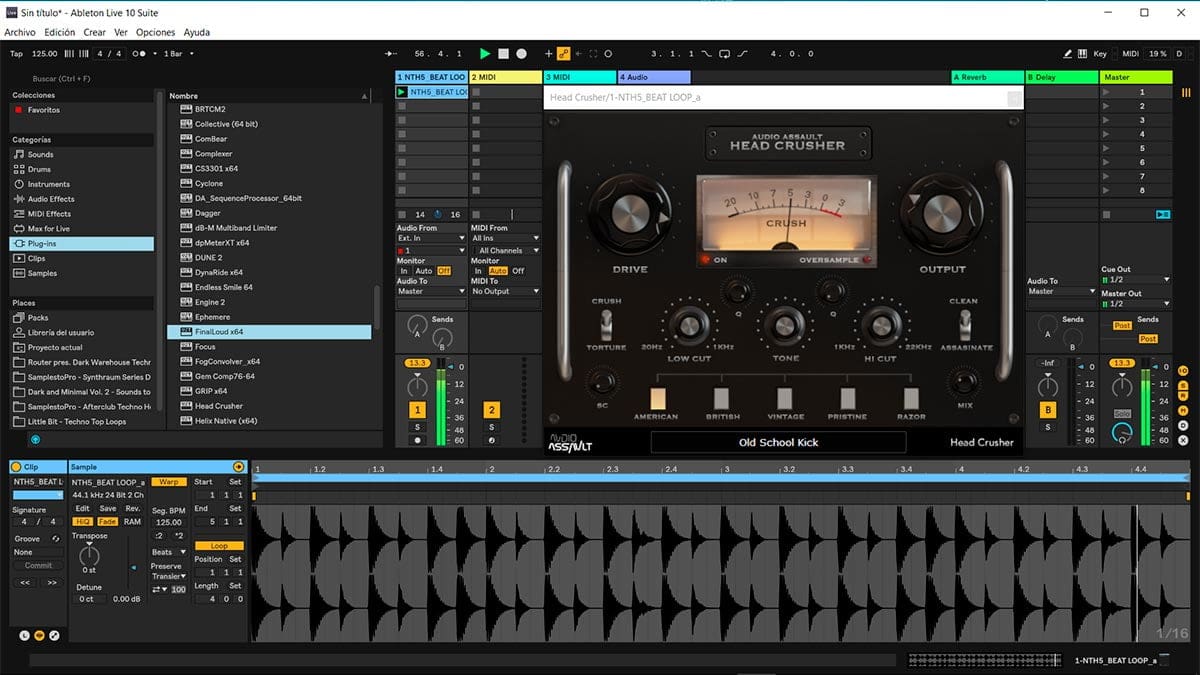
Task: Open the Audio To Master dropdown on track 1
Action: 431,291
